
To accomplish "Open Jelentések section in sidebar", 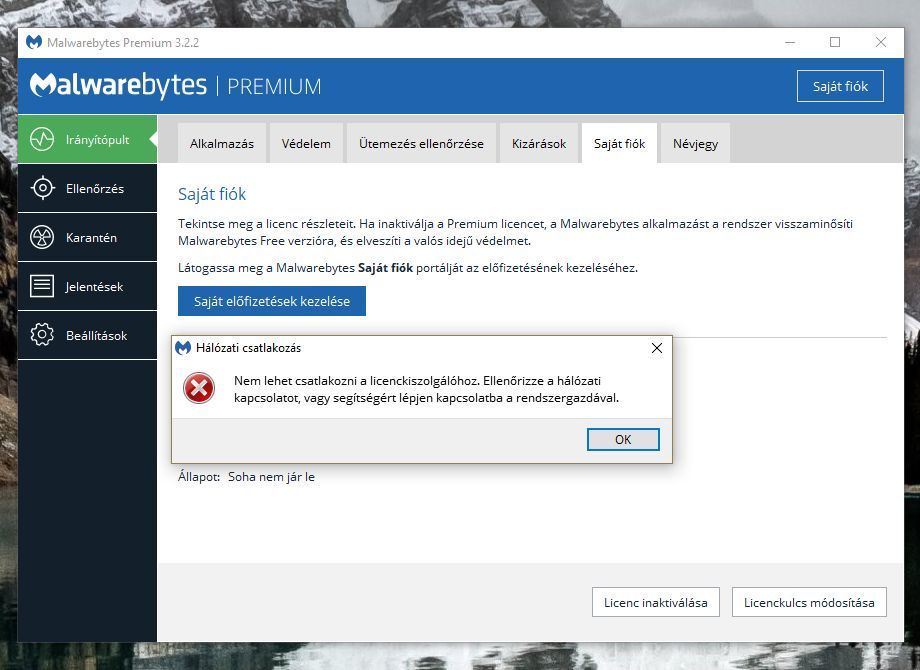I will [x=87, y=286].
